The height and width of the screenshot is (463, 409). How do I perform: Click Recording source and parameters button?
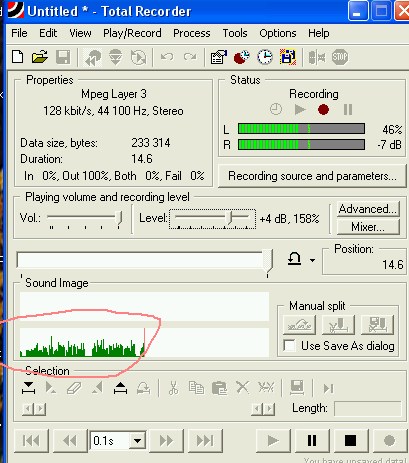[x=312, y=176]
